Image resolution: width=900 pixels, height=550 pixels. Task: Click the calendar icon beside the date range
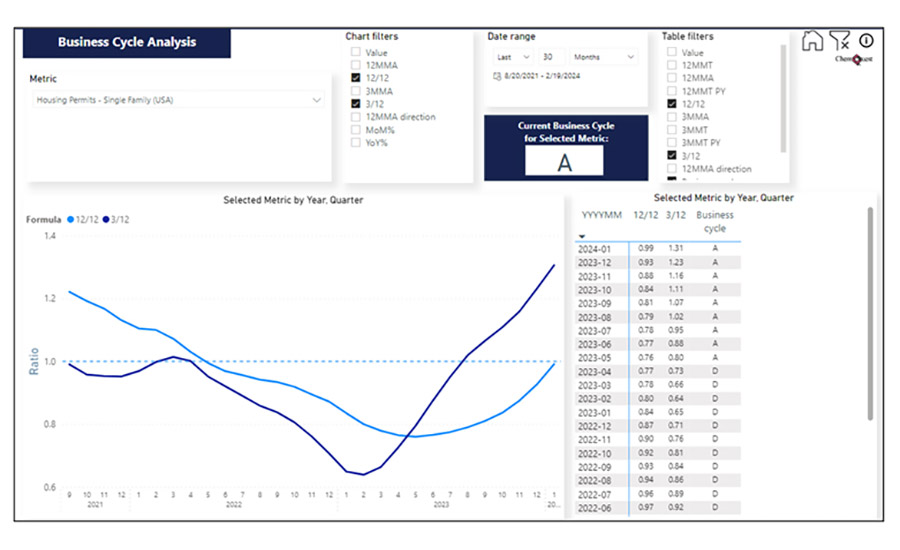tap(496, 76)
